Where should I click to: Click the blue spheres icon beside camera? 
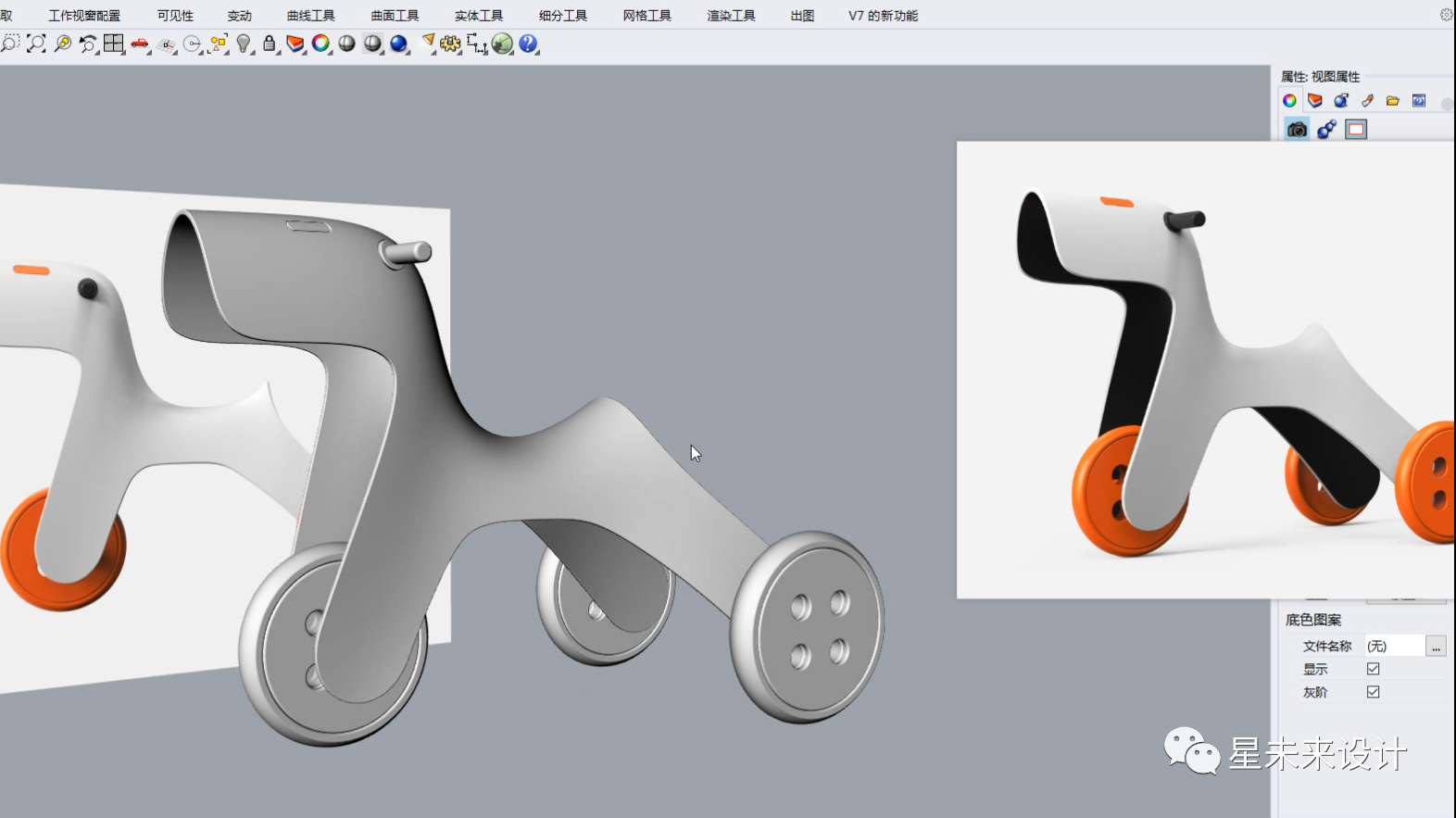pyautogui.click(x=1326, y=130)
